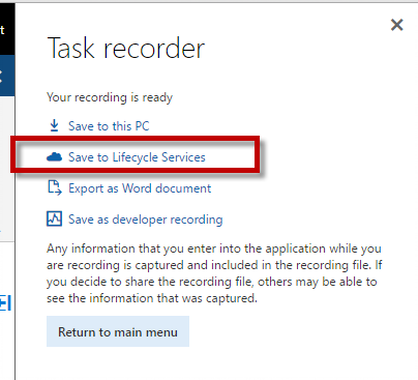This screenshot has width=418, height=380.
Task: Click the paragraph starting 'Any information that you enter'
Action: (x=214, y=273)
